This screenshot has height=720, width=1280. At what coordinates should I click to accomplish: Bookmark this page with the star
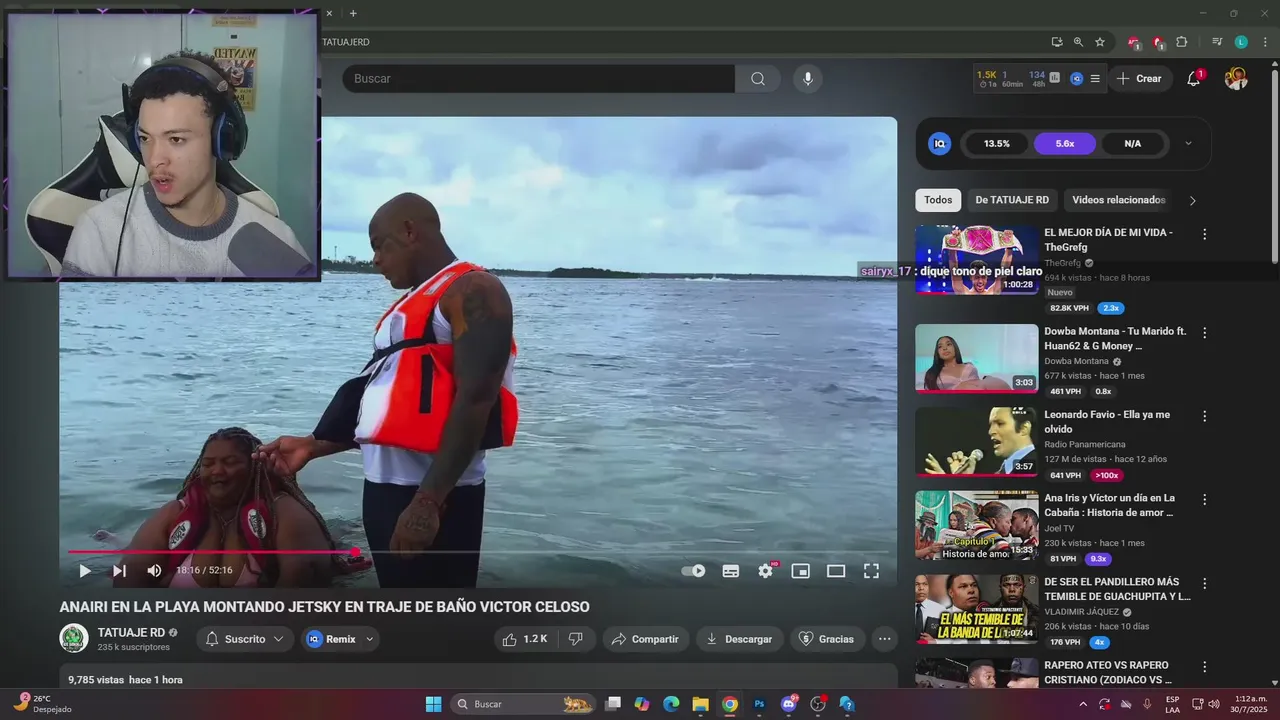click(x=1100, y=42)
